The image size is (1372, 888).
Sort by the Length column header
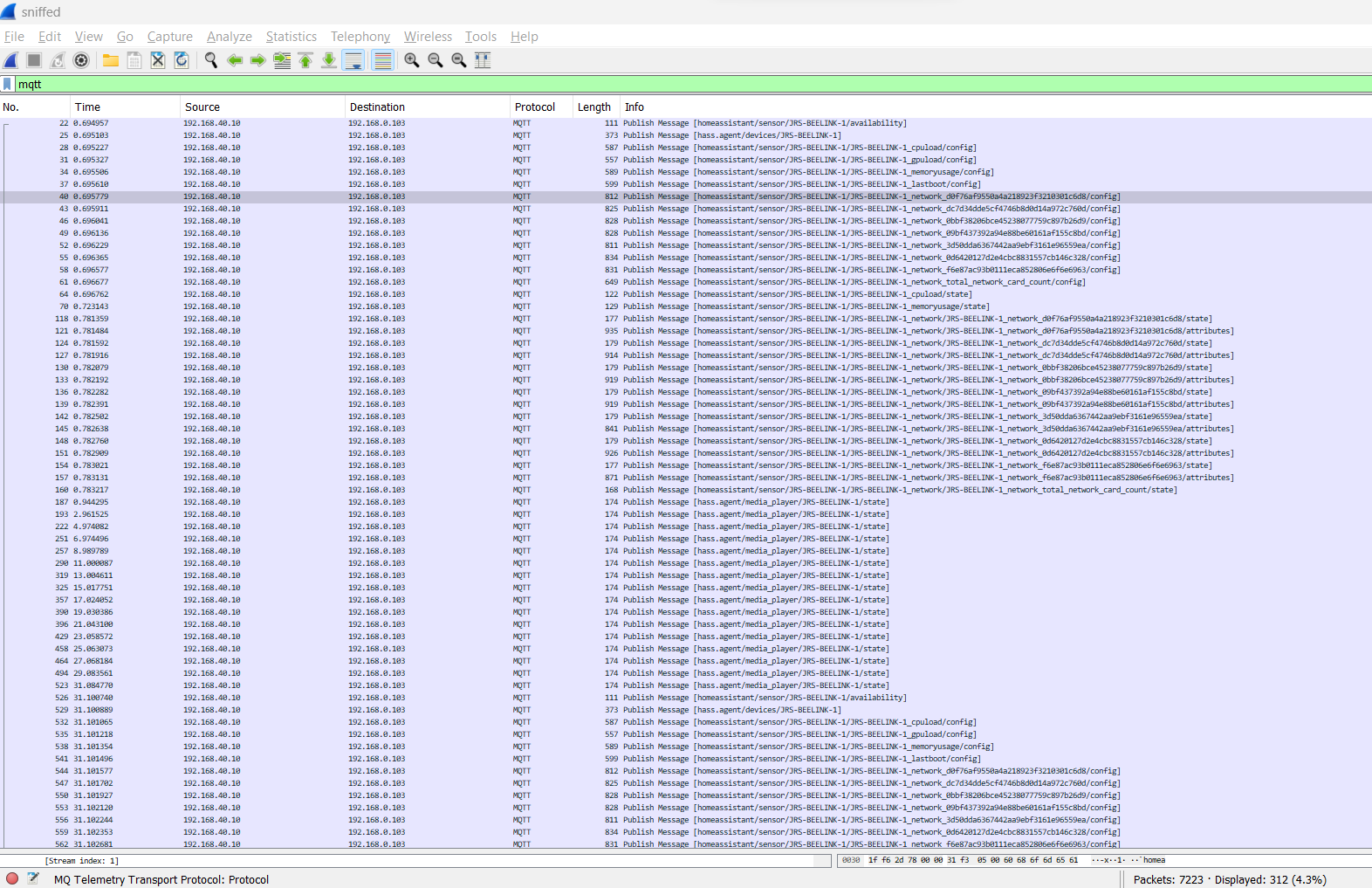pyautogui.click(x=597, y=107)
